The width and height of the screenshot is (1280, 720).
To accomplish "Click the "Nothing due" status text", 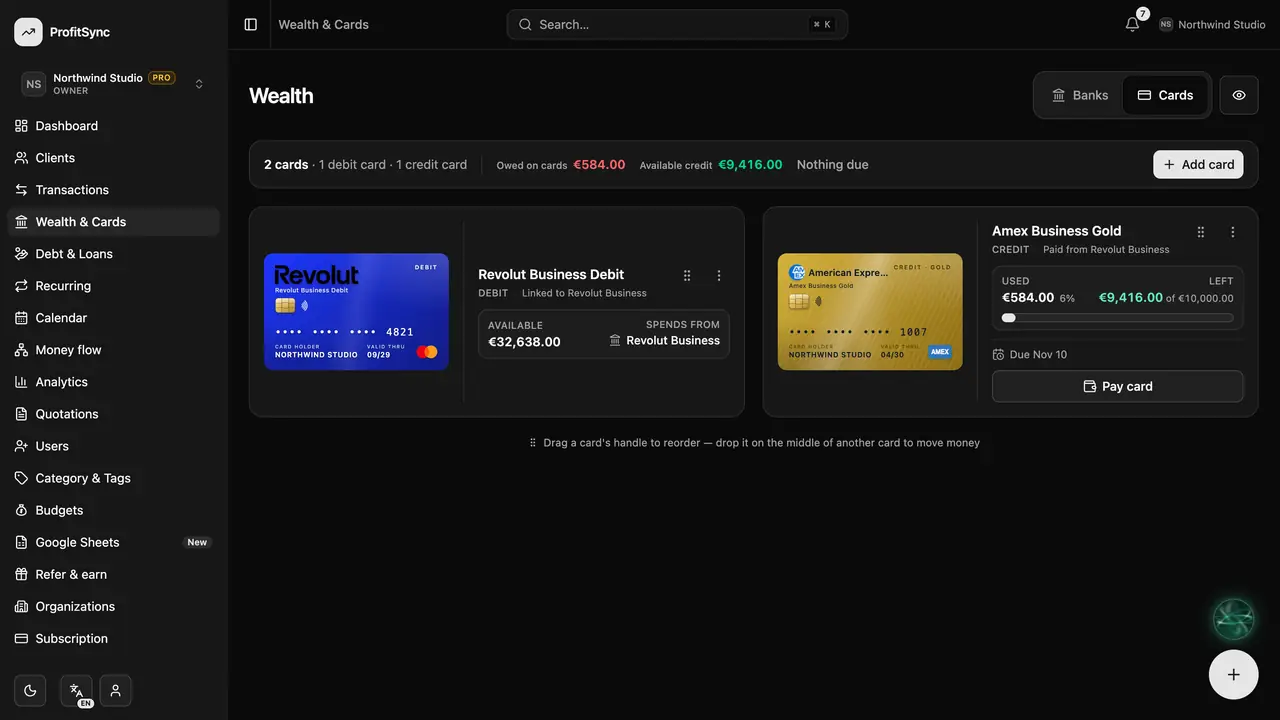I will tap(832, 165).
